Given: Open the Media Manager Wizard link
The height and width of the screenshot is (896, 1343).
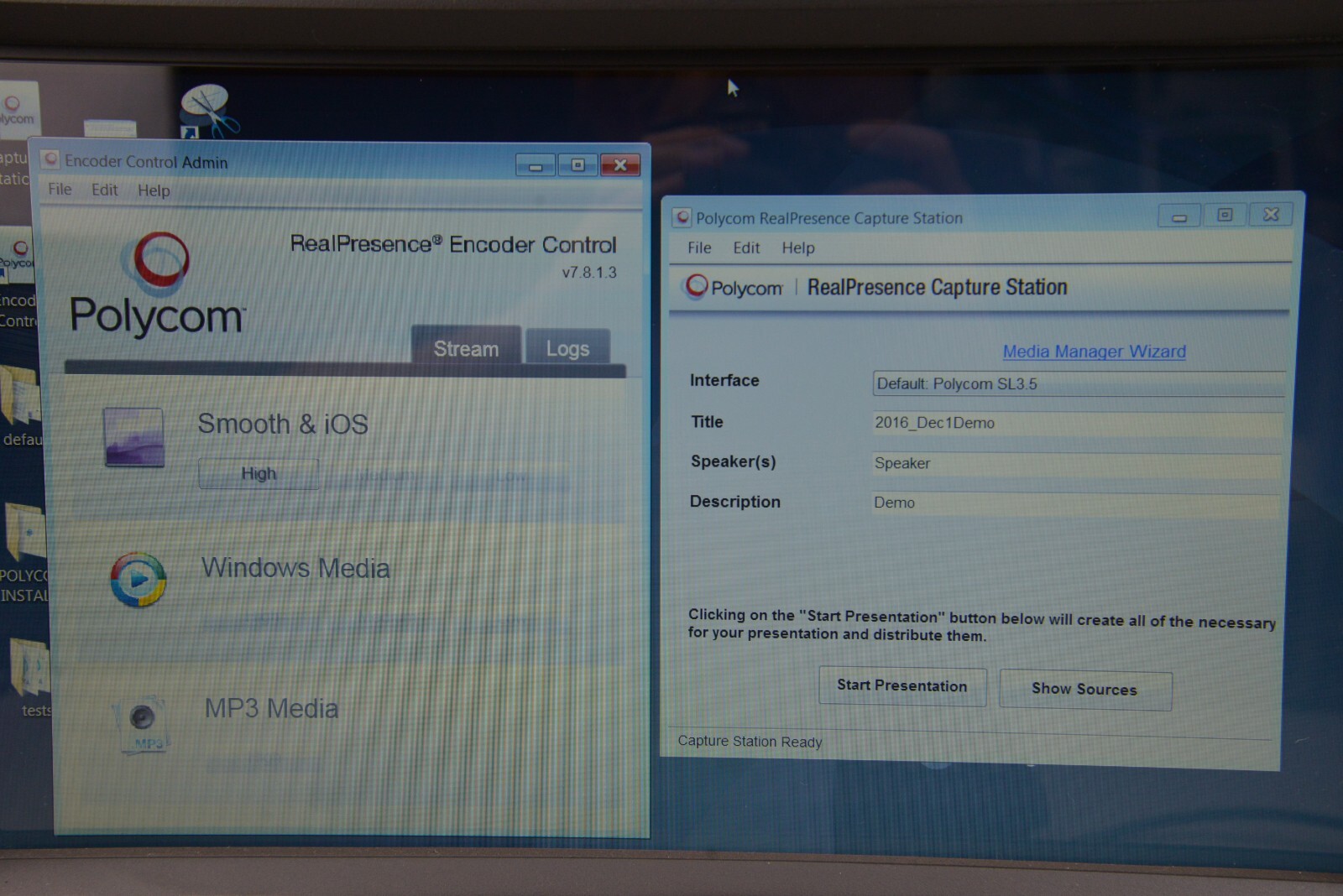Looking at the screenshot, I should 1094,352.
